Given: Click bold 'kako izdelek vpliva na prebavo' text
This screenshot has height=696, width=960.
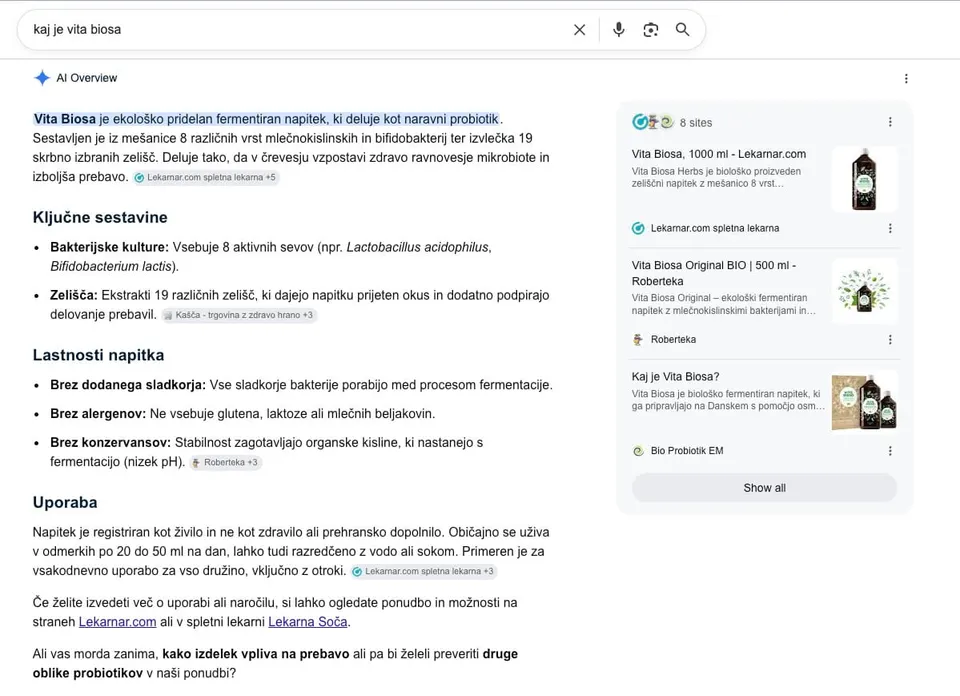Looking at the screenshot, I should pos(255,654).
